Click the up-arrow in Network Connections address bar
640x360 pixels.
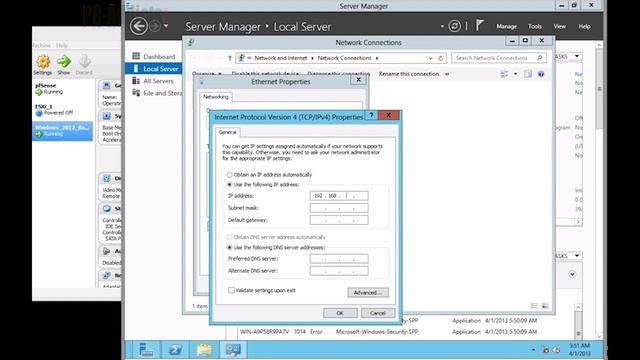(230, 58)
